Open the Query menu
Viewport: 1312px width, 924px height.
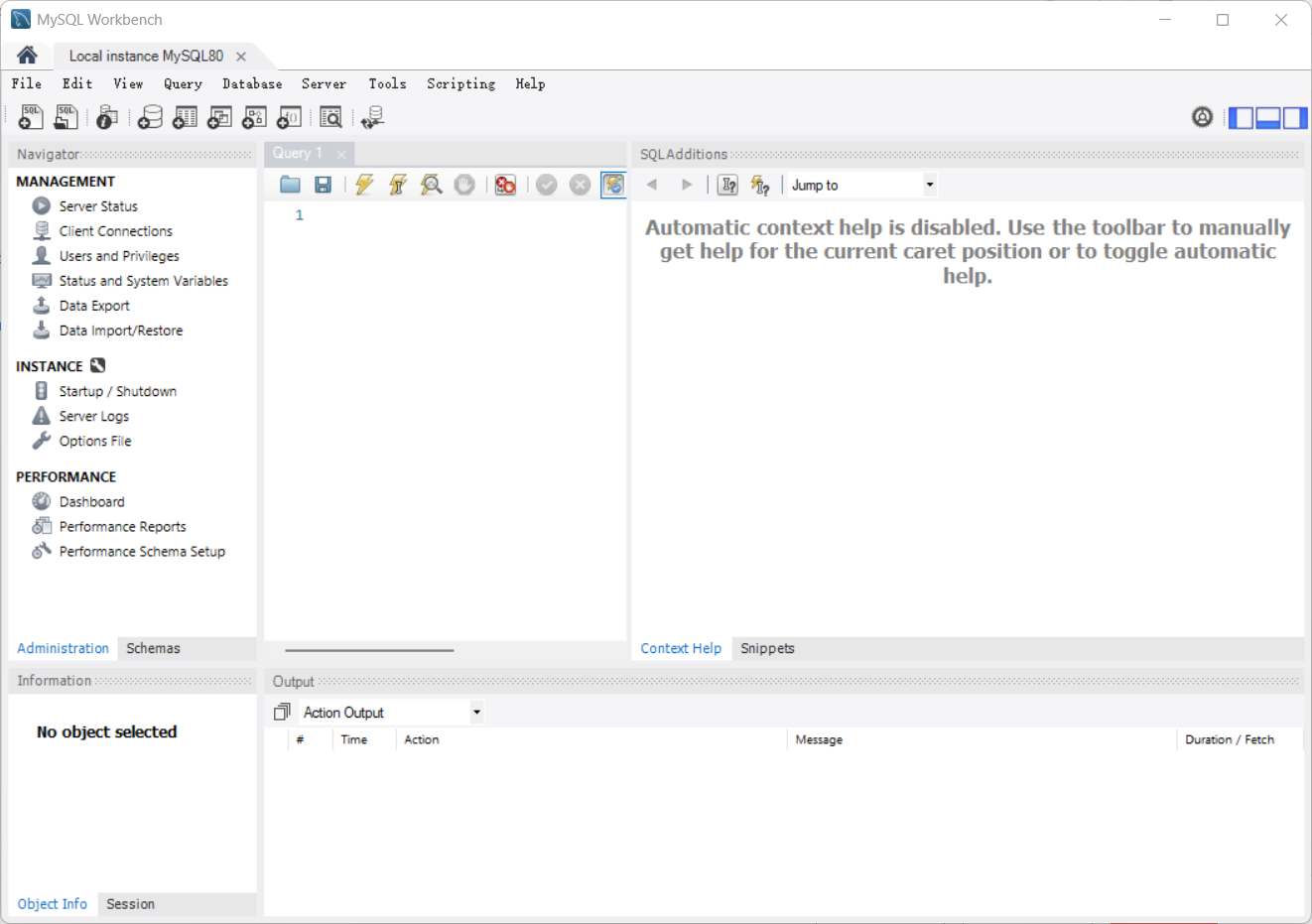(x=184, y=83)
